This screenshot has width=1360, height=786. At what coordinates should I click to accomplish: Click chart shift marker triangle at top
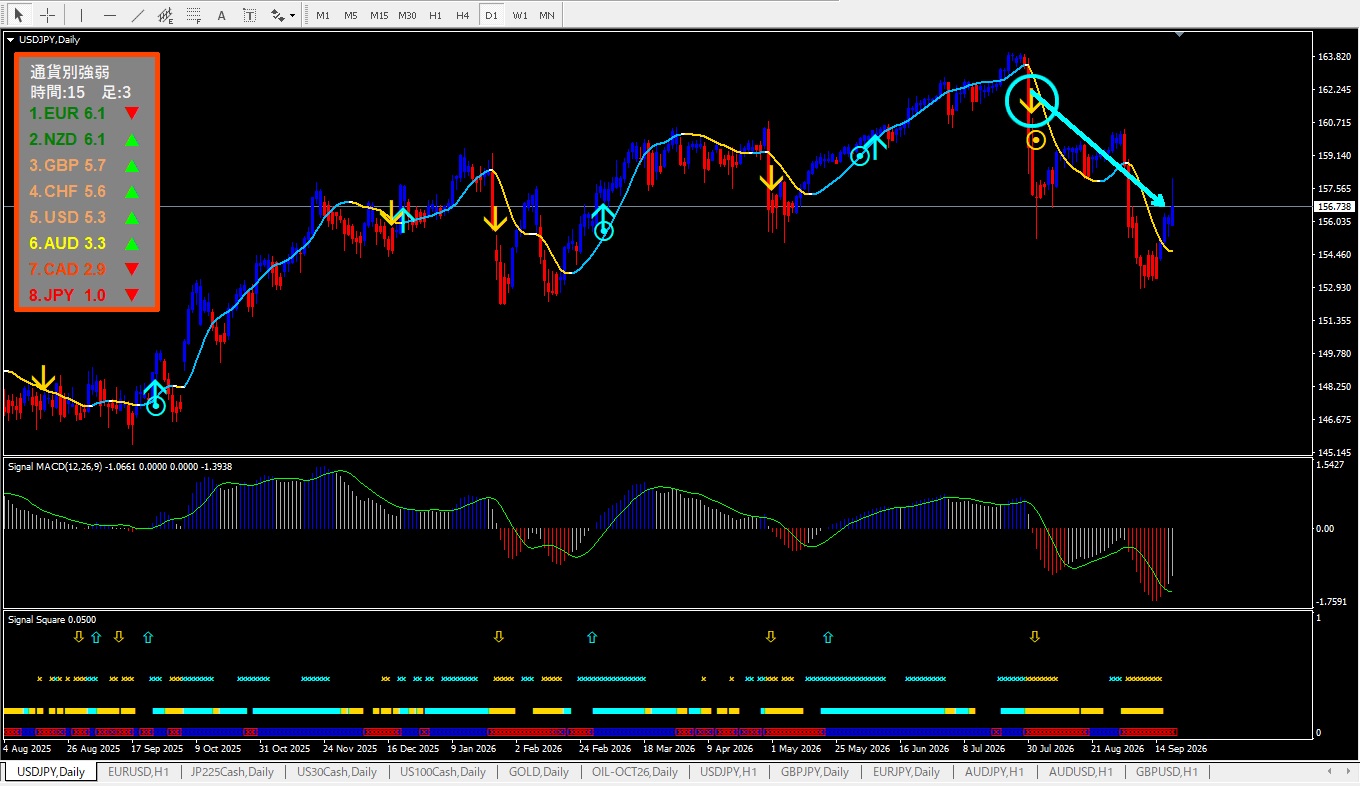(x=1181, y=35)
